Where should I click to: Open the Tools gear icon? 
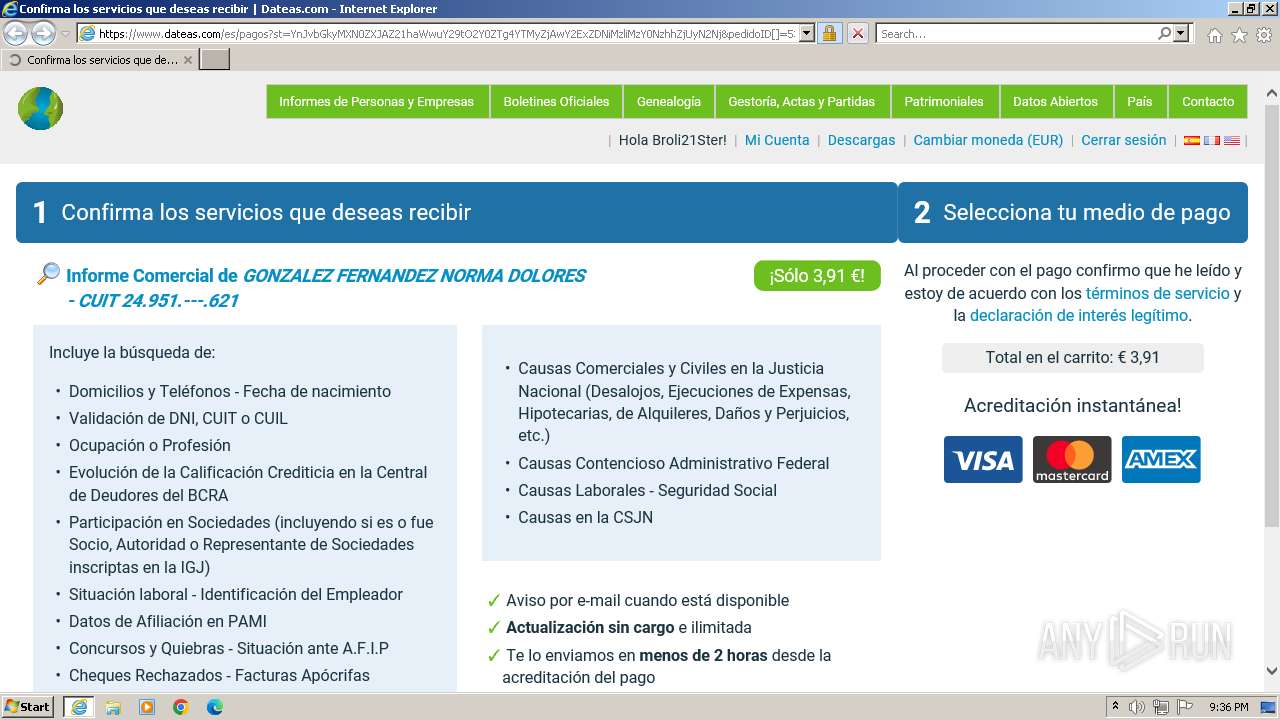1264,35
